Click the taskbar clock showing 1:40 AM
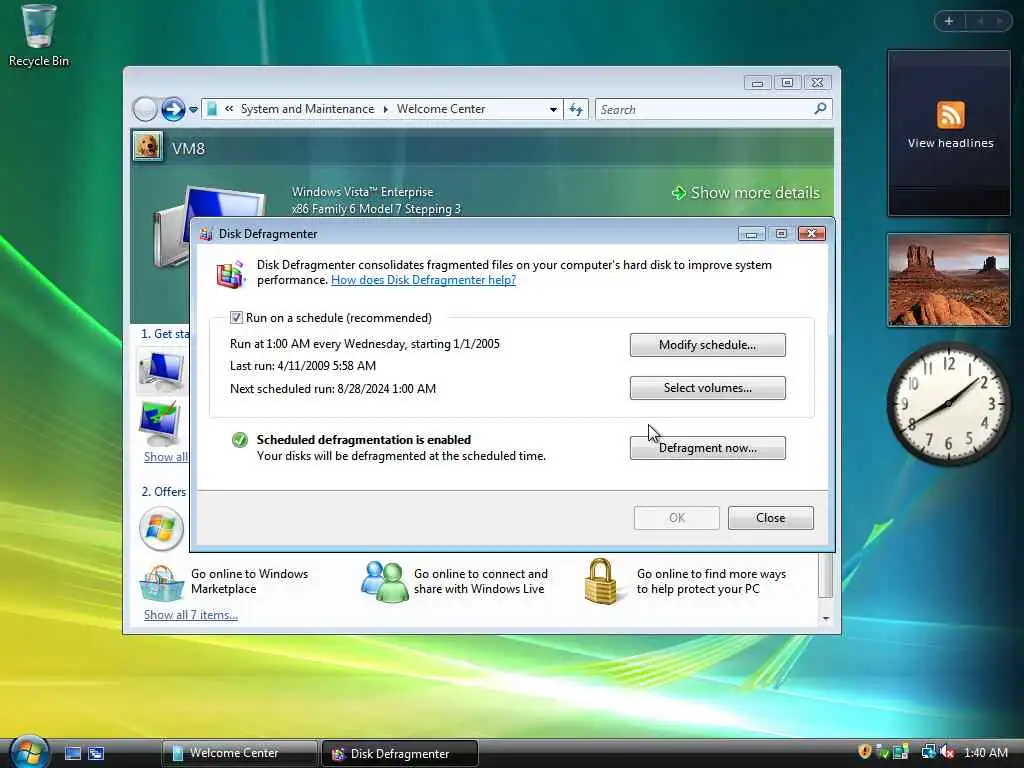Screen dimensions: 1024x768 click(x=985, y=753)
